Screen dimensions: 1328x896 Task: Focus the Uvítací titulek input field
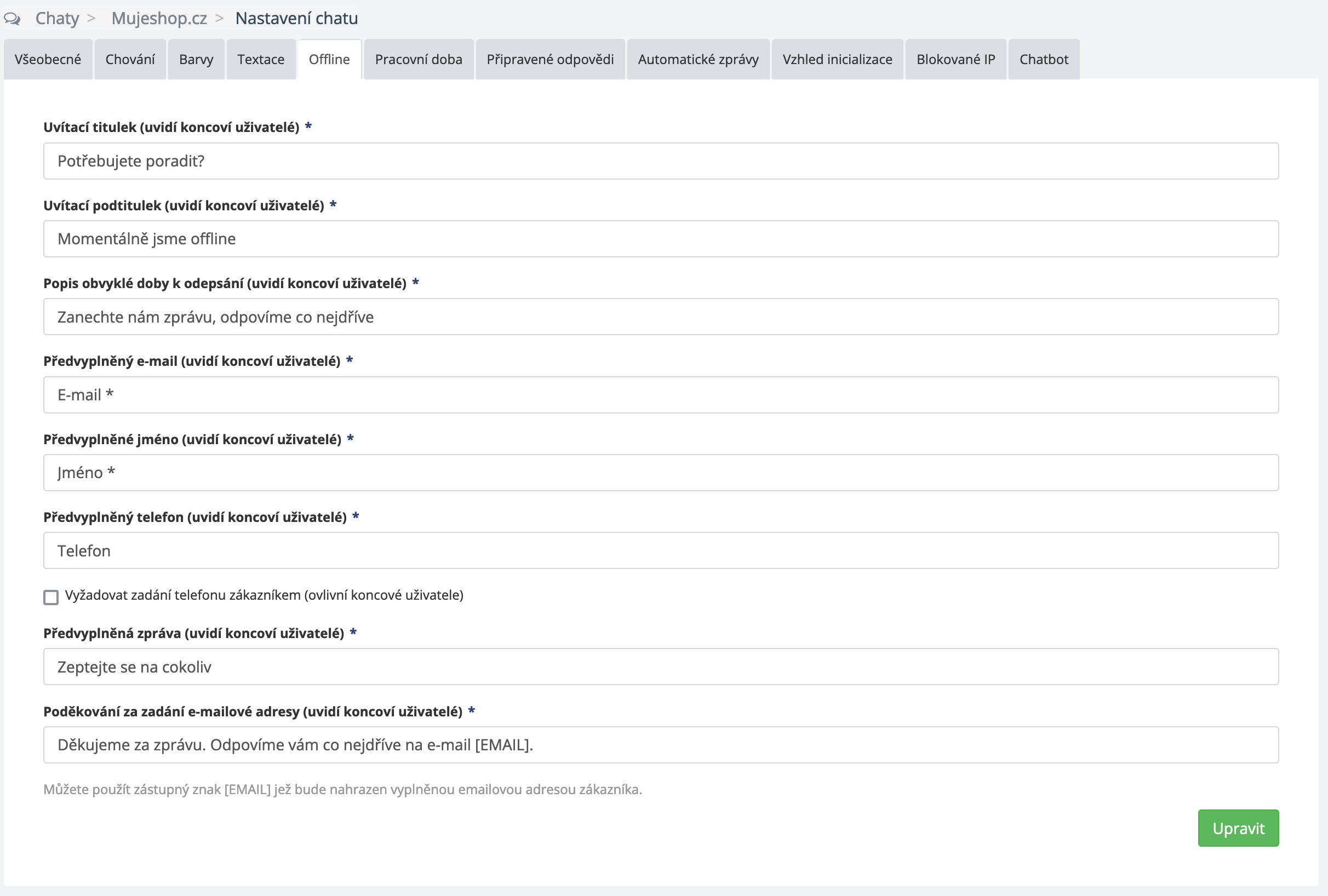pyautogui.click(x=661, y=161)
